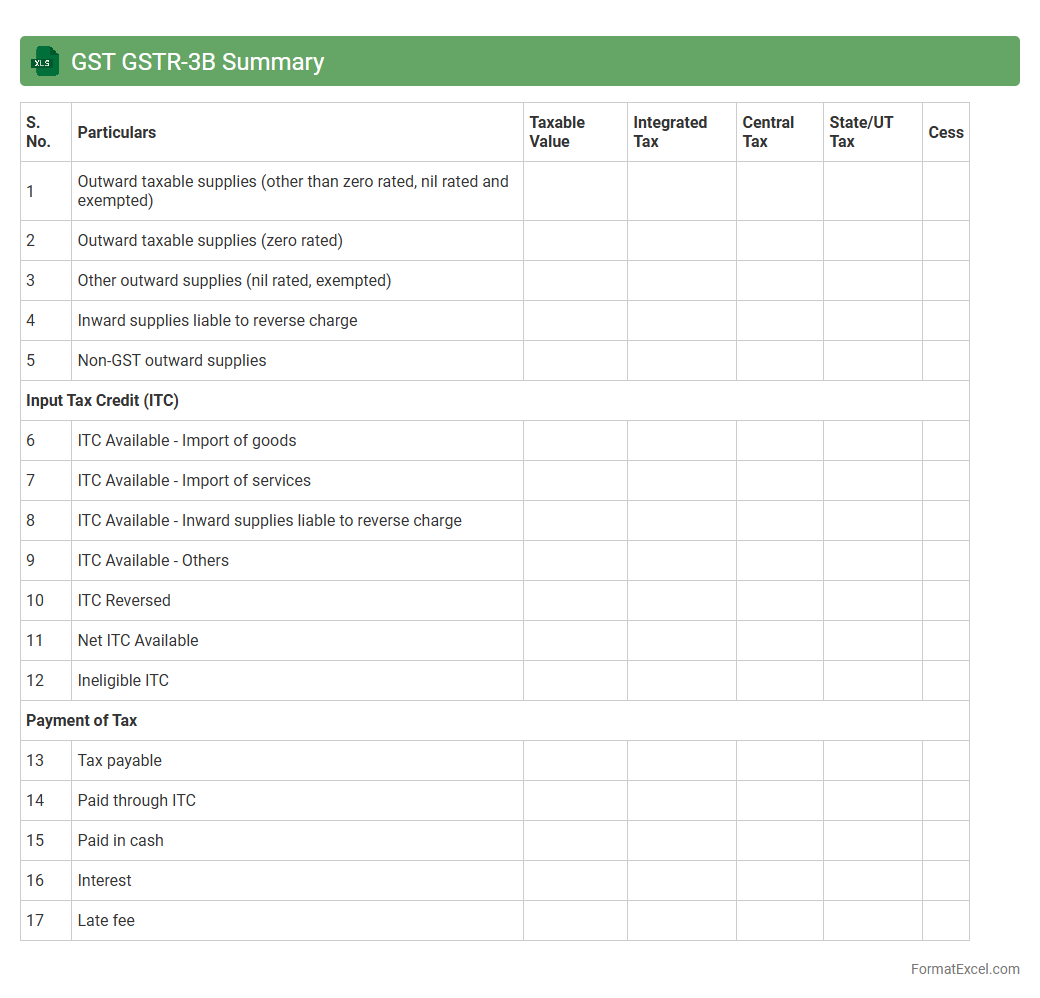
Task: Select the Cess column header
Action: tap(945, 132)
